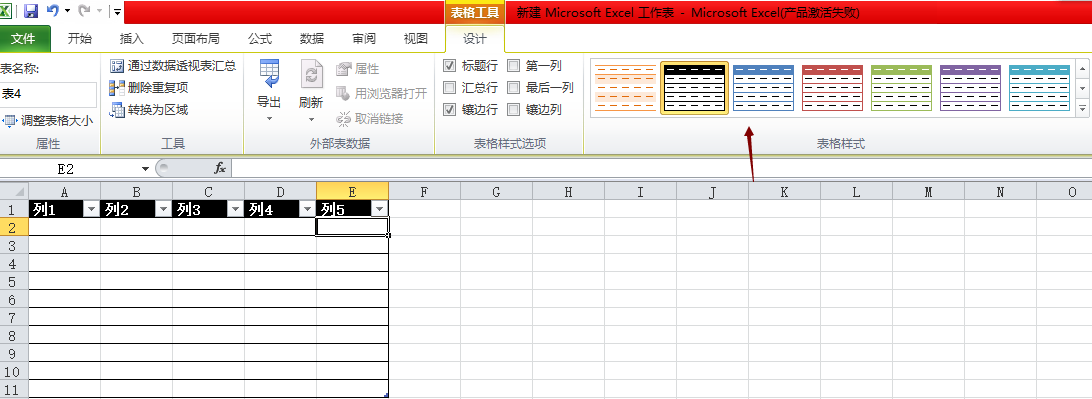Click the Undo arrow icon
1092x399 pixels.
point(53,11)
